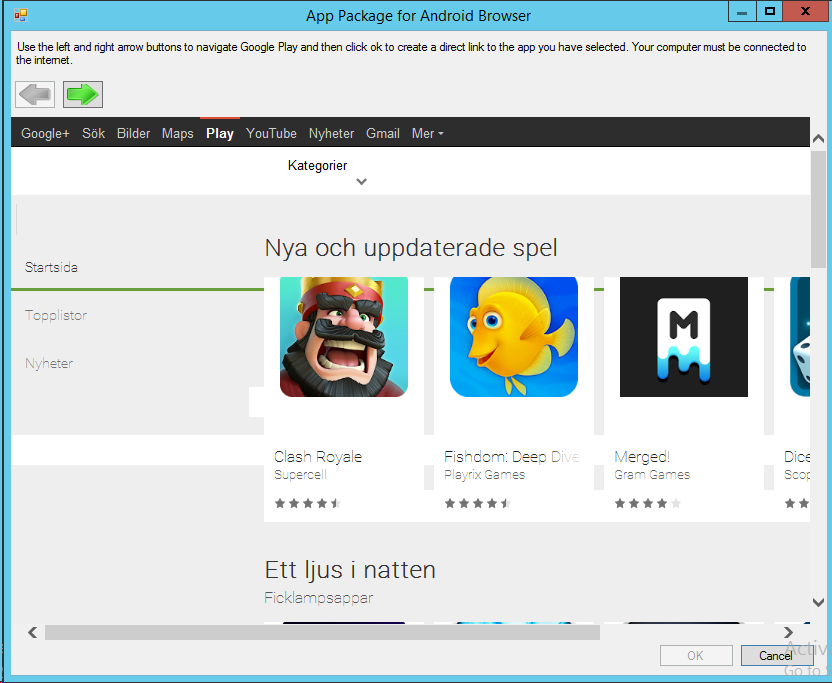
Task: Open the Merged! app icon
Action: coord(683,337)
